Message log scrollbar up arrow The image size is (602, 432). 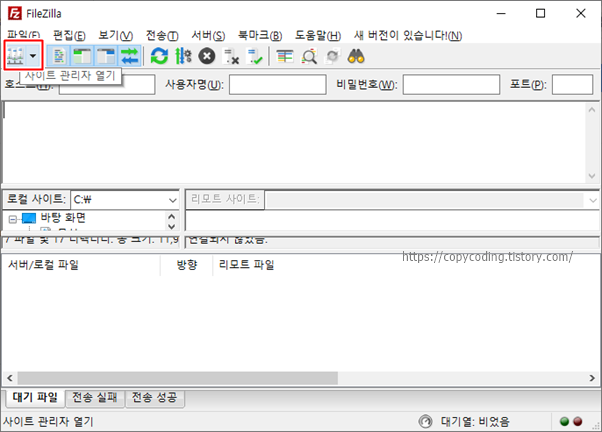[592, 109]
